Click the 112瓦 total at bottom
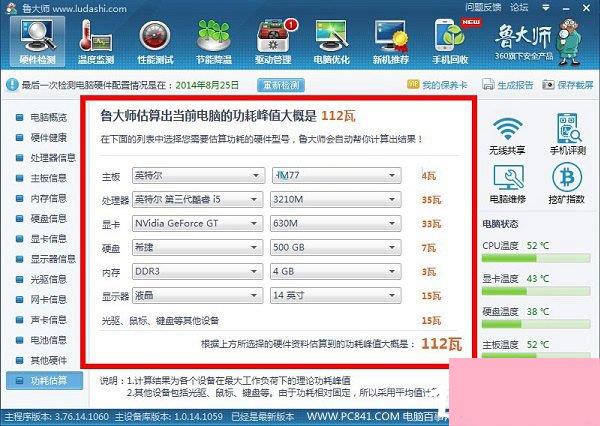Viewport: 600px width, 426px height. [x=442, y=344]
